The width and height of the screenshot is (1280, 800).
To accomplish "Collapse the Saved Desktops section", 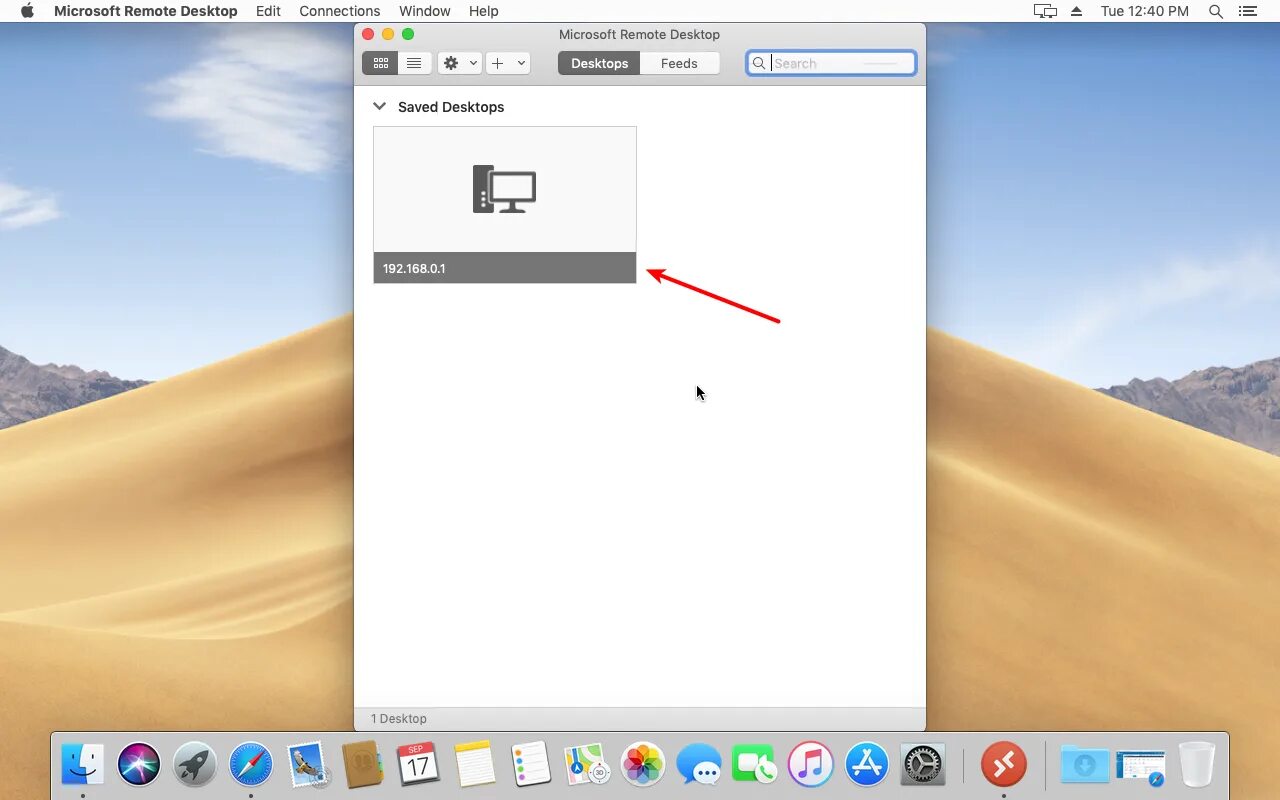I will click(379, 106).
